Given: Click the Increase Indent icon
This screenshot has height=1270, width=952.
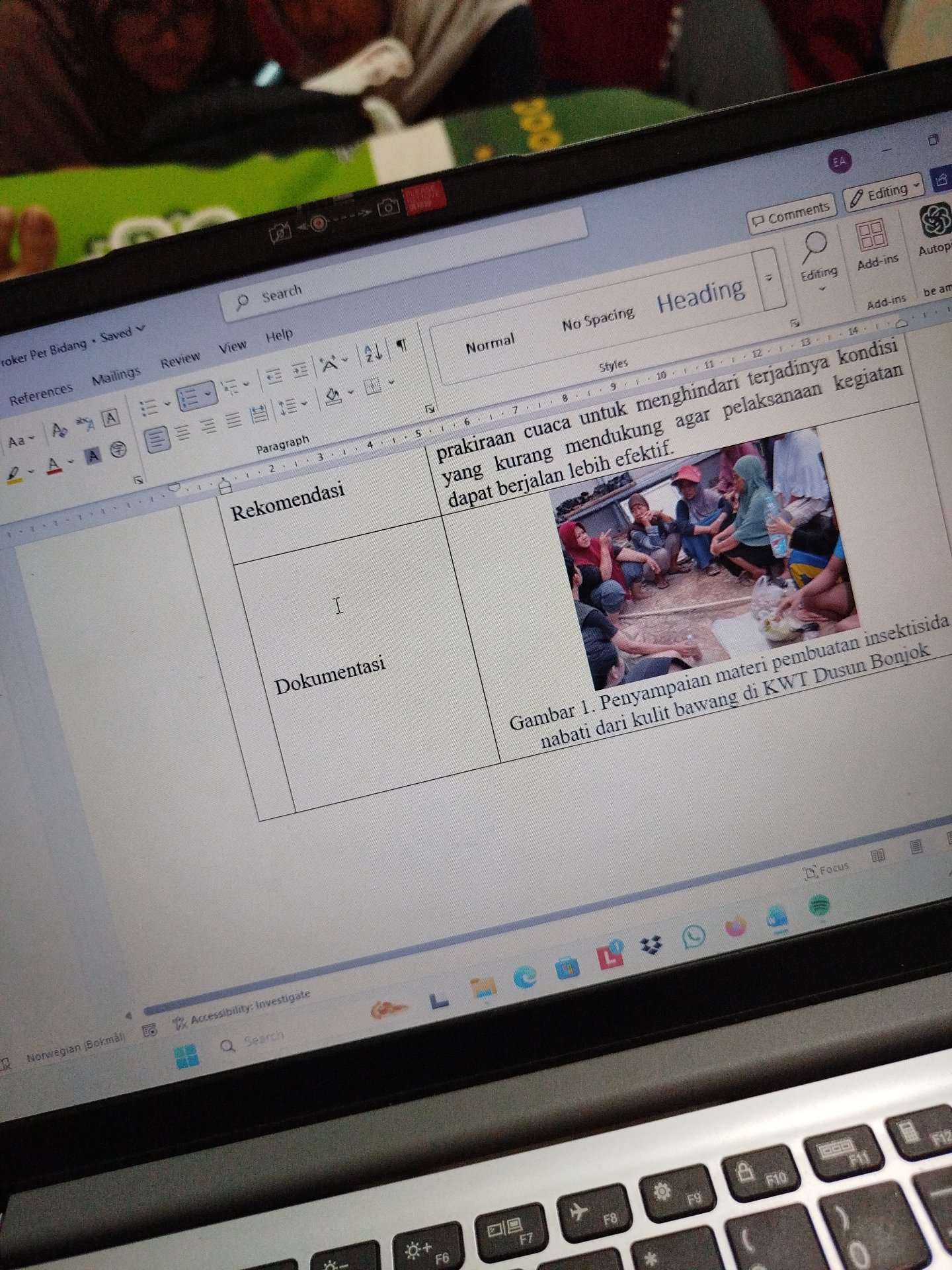Looking at the screenshot, I should tap(299, 370).
